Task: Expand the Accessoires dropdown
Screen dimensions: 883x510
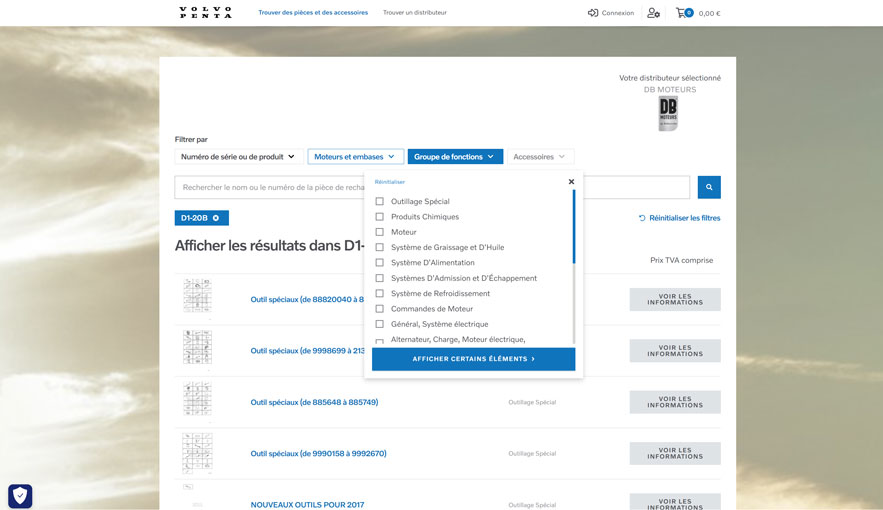Action: coord(540,157)
